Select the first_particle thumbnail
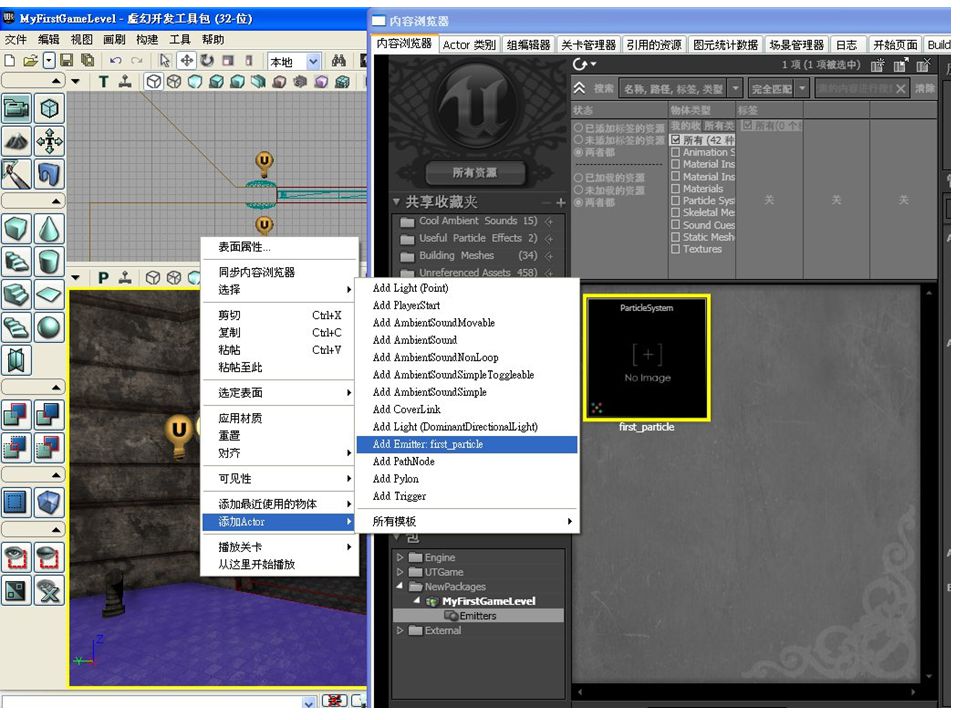960x720 pixels. 647,358
